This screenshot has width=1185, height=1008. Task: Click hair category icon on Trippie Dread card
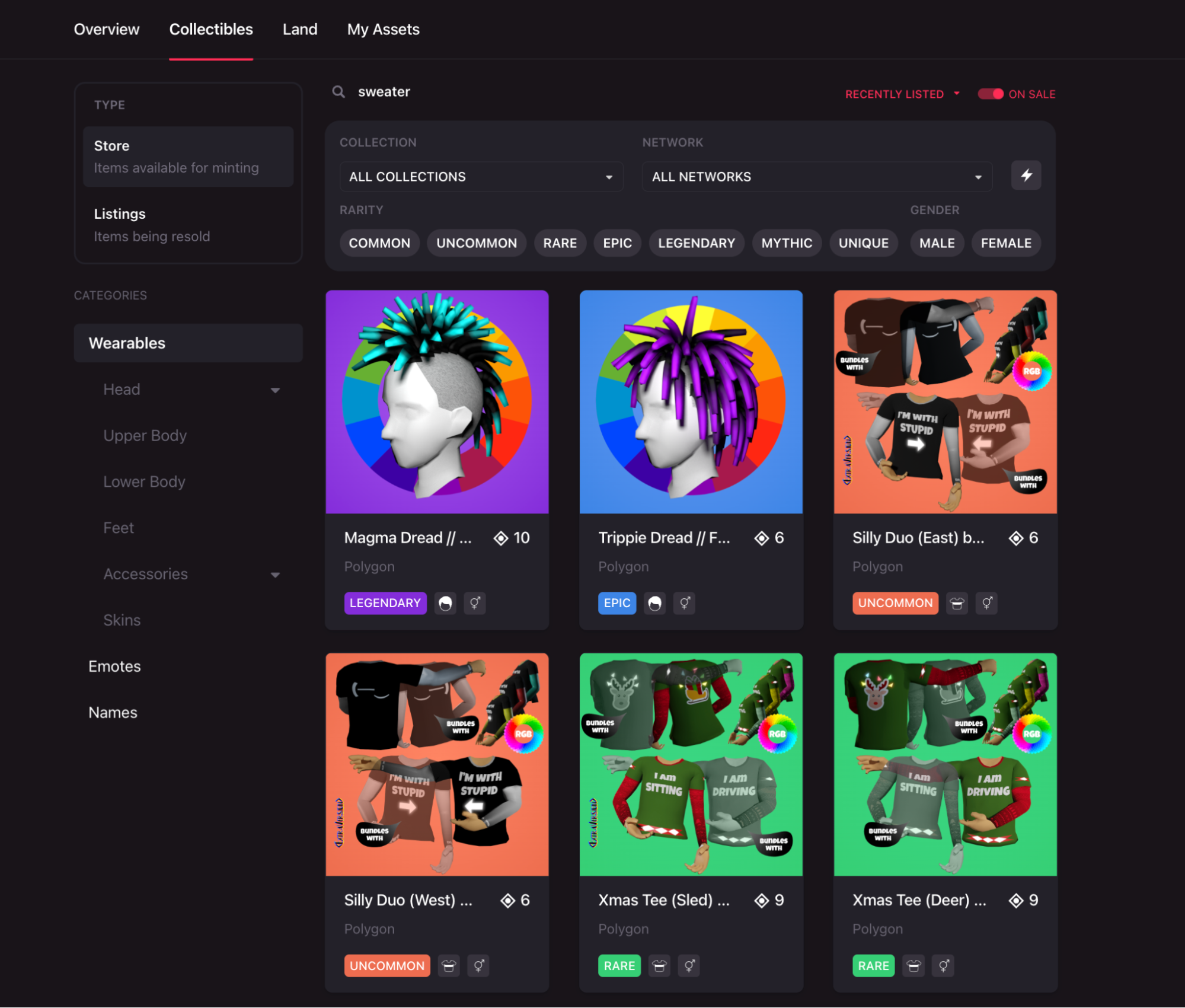(x=654, y=603)
